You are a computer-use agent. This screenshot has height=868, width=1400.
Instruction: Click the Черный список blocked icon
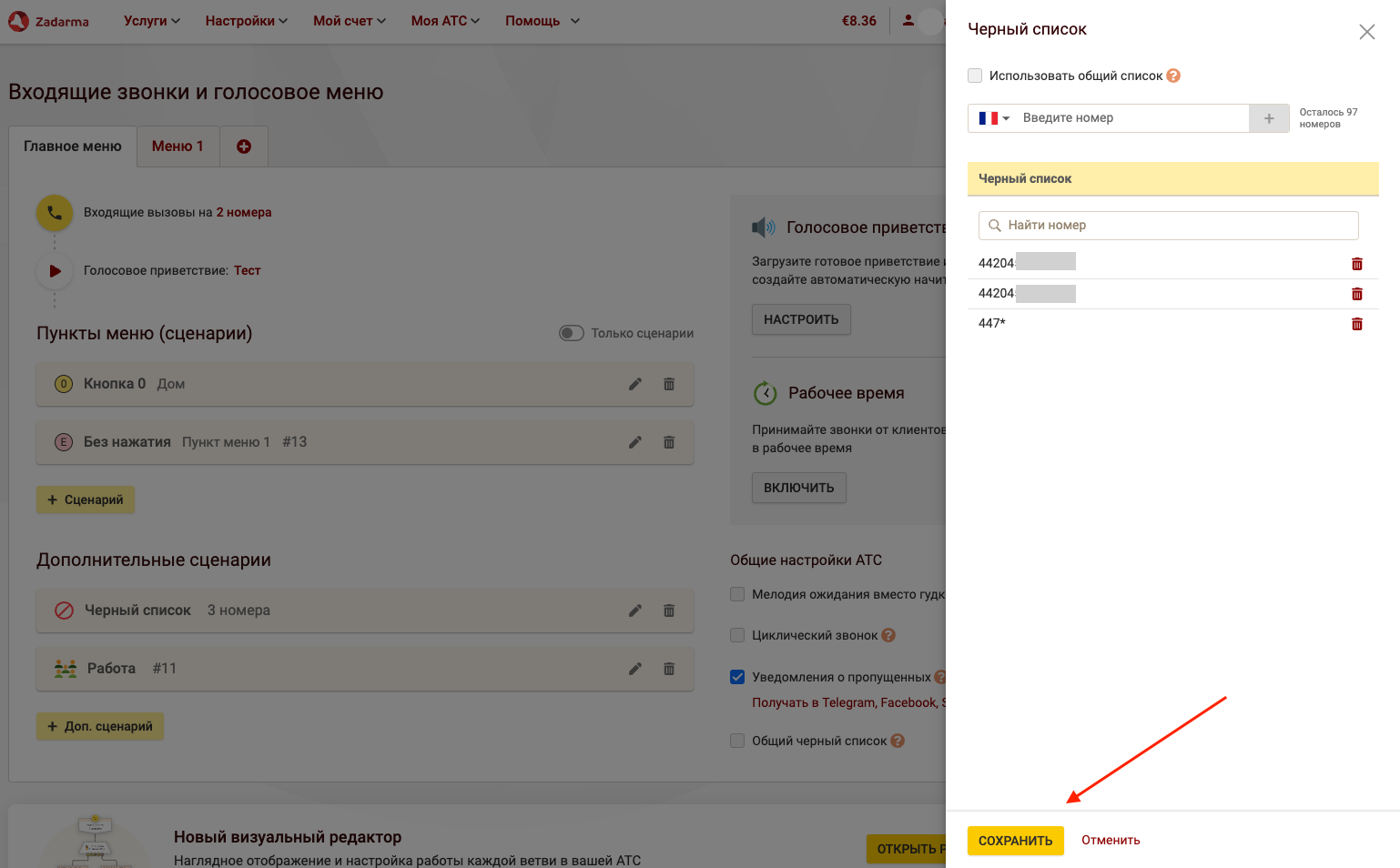[64, 611]
